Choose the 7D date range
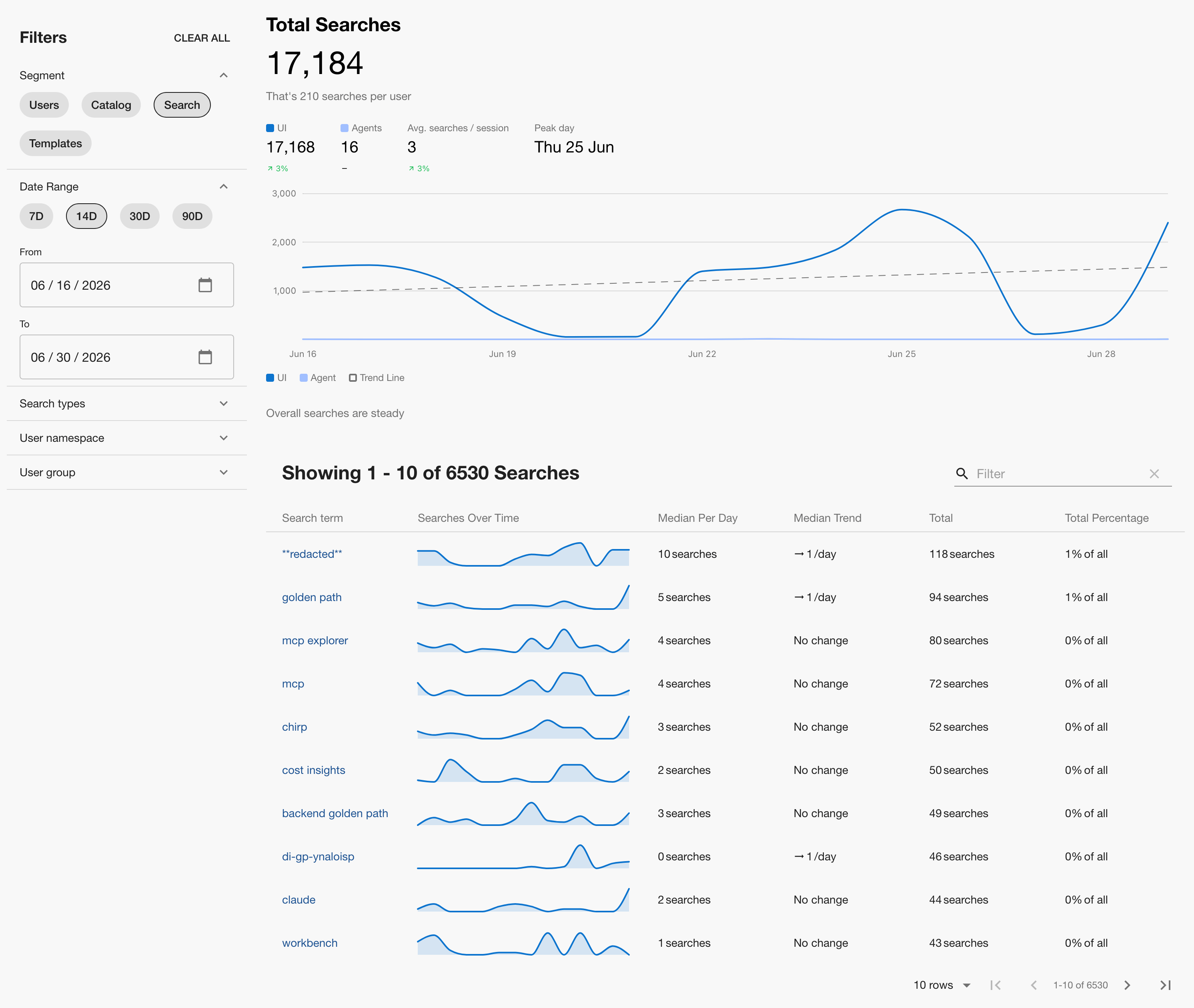Viewport: 1194px width, 1008px height. 36,216
